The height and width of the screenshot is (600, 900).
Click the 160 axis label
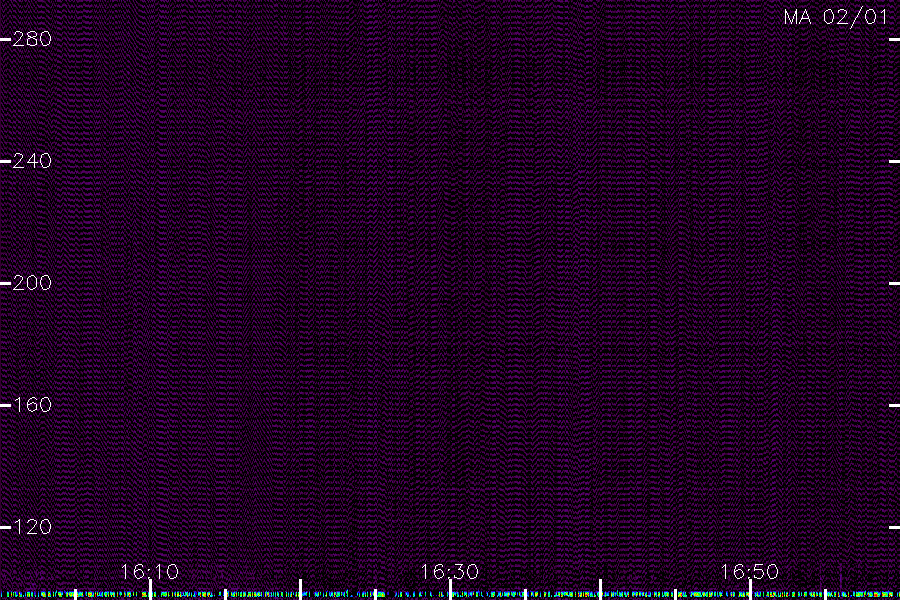[32, 405]
